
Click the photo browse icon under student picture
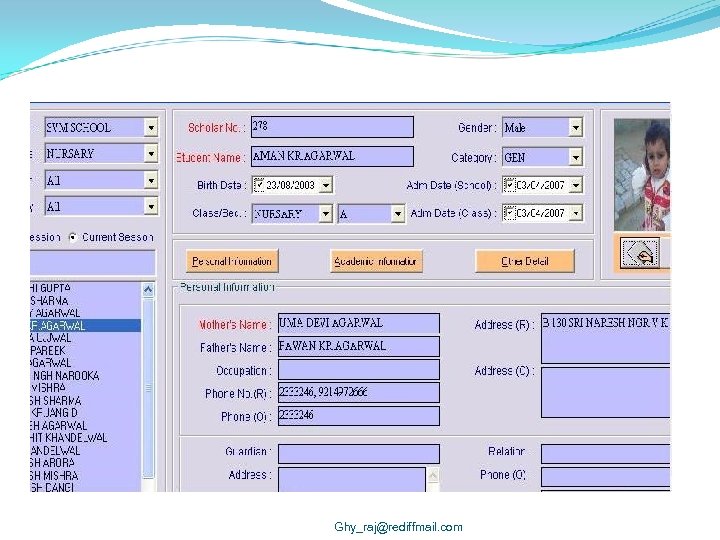click(640, 253)
